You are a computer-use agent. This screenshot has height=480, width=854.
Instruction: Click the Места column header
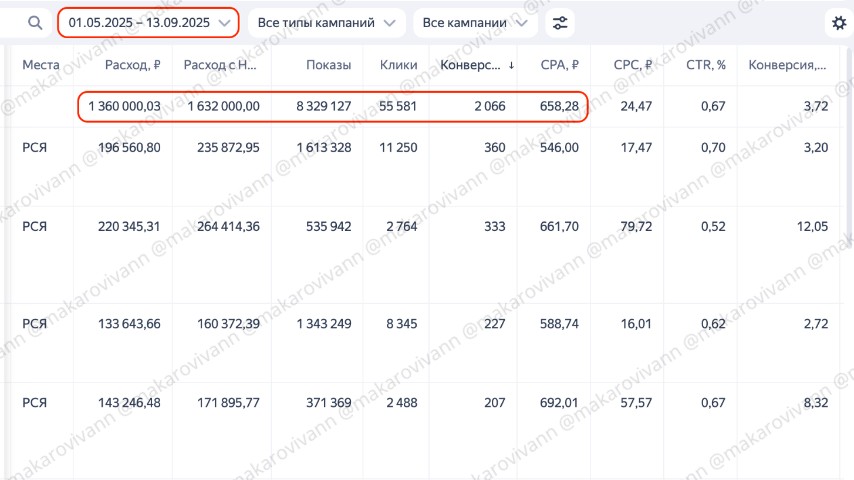click(41, 65)
